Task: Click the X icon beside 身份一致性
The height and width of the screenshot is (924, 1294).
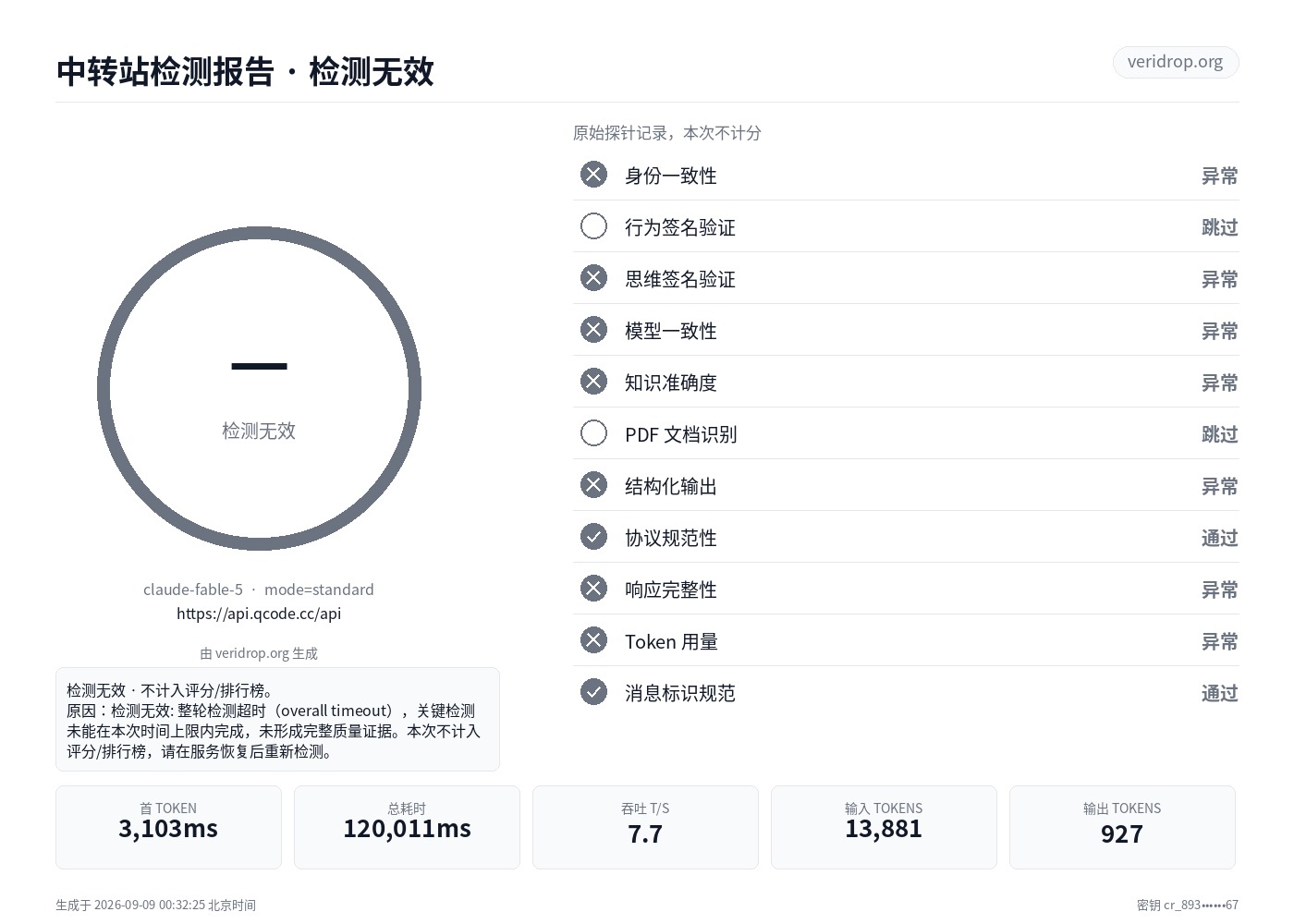Action: 593,175
